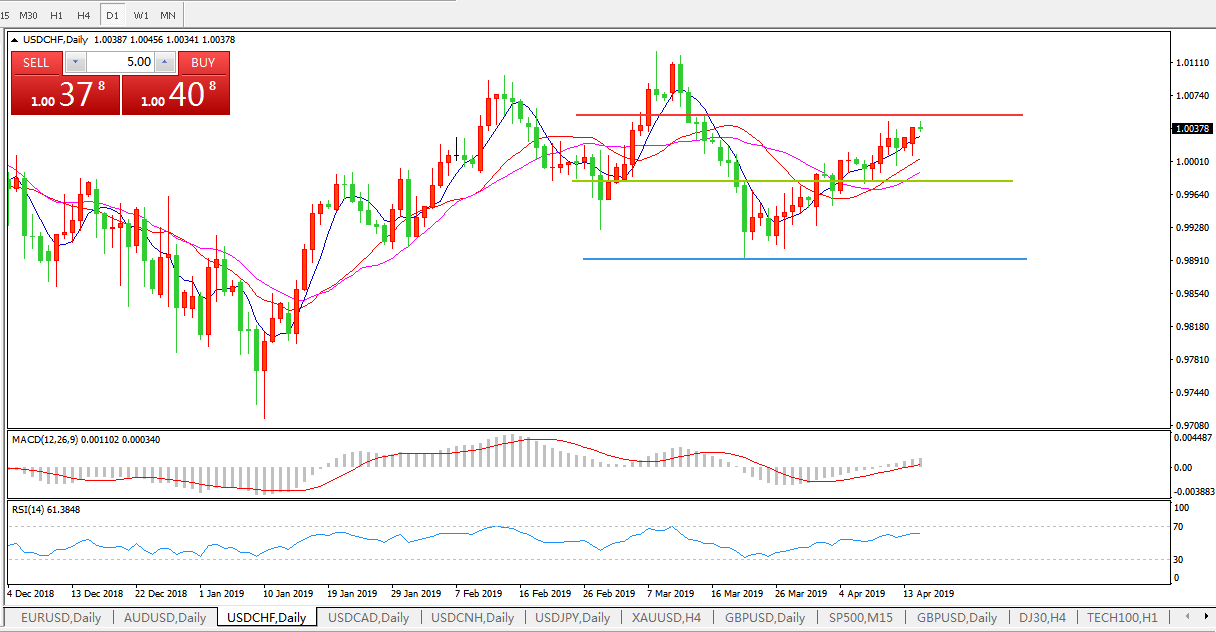Increase trade volume with up arrow
Screen dimensions: 1216x632
pos(165,62)
